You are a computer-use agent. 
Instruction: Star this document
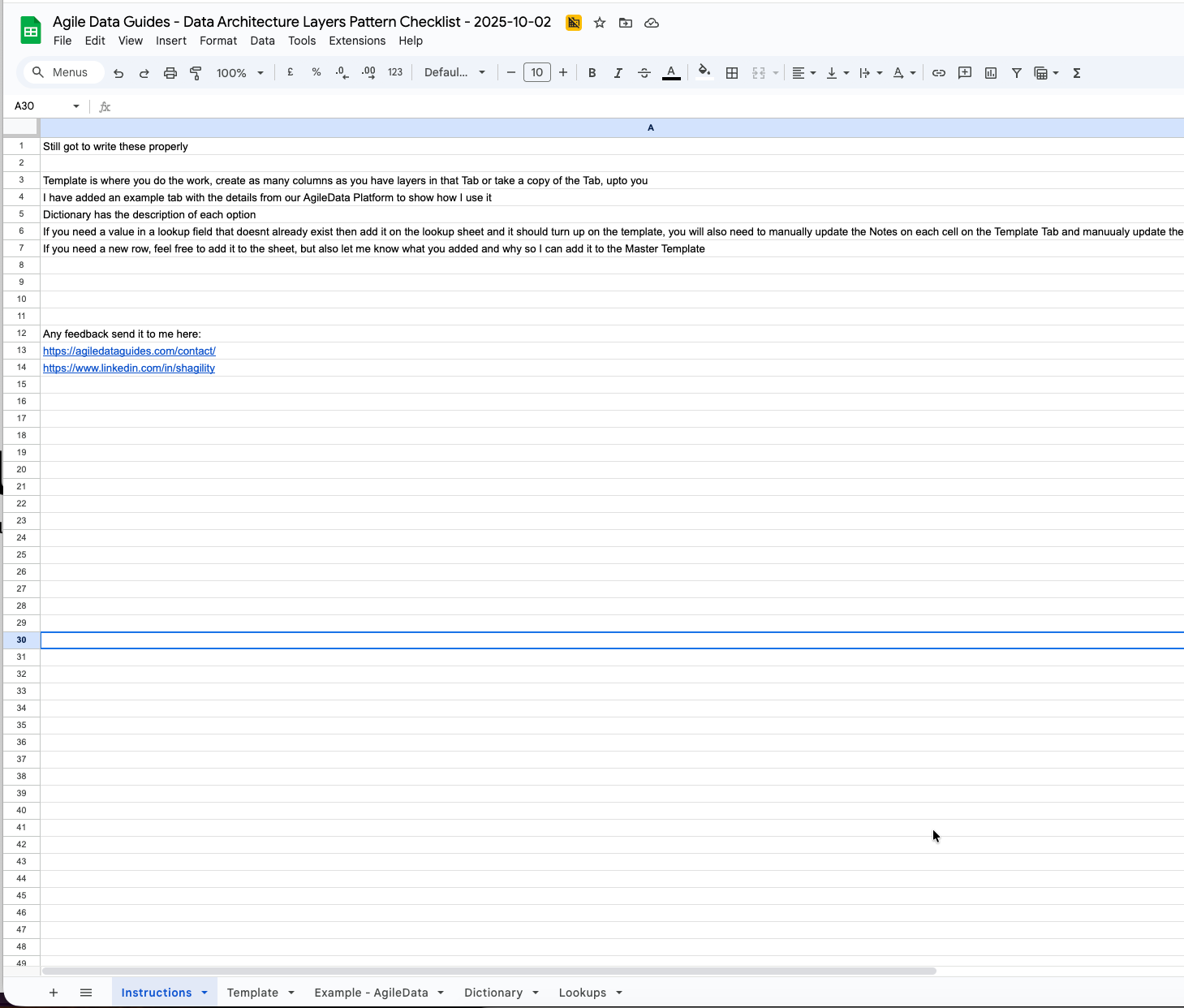pos(600,23)
